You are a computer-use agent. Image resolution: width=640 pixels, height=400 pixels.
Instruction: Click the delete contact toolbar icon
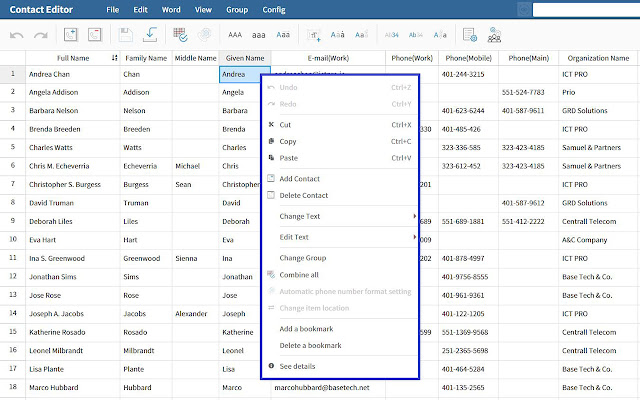(x=94, y=35)
